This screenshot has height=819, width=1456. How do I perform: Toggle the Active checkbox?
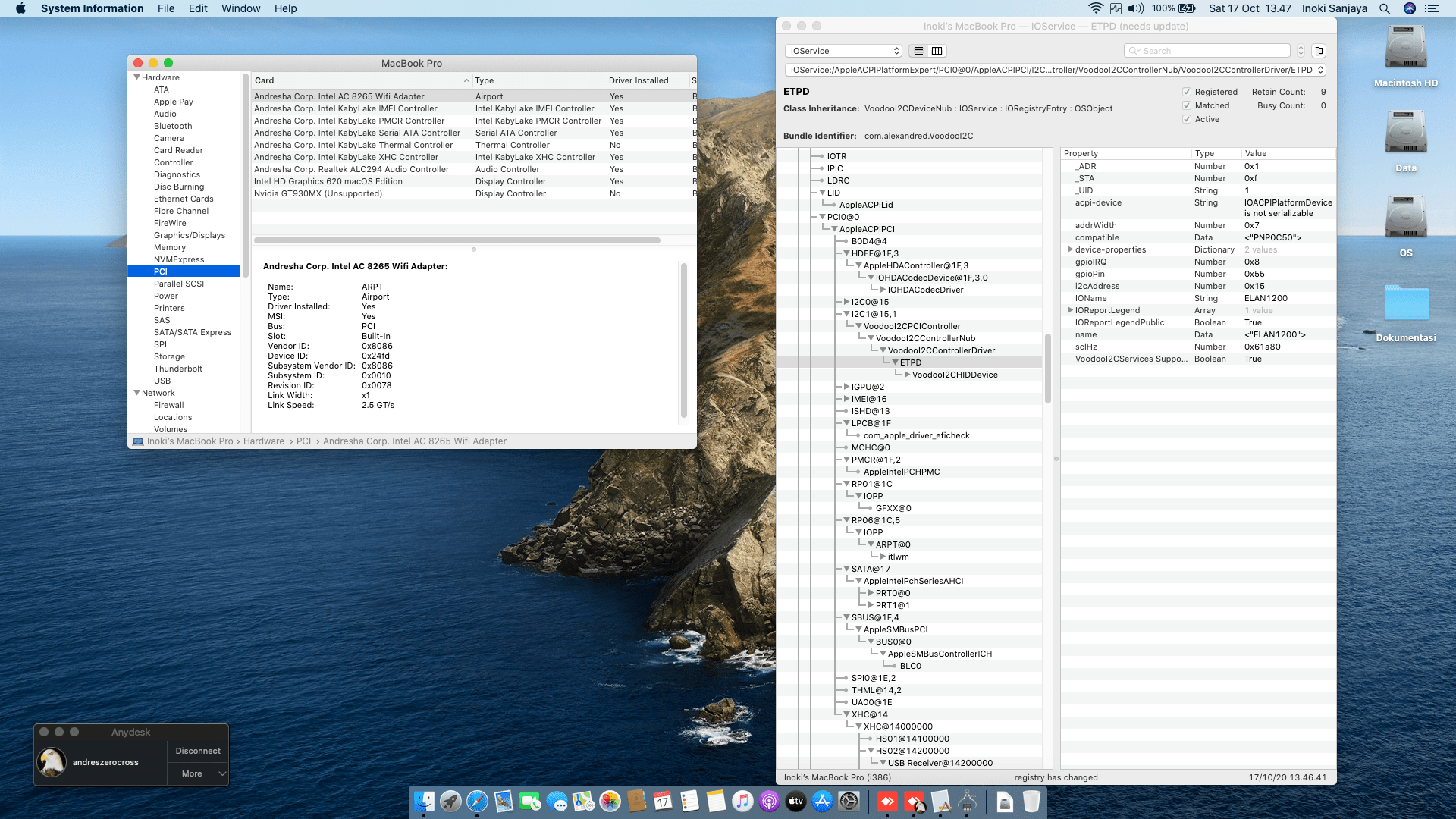[1187, 119]
